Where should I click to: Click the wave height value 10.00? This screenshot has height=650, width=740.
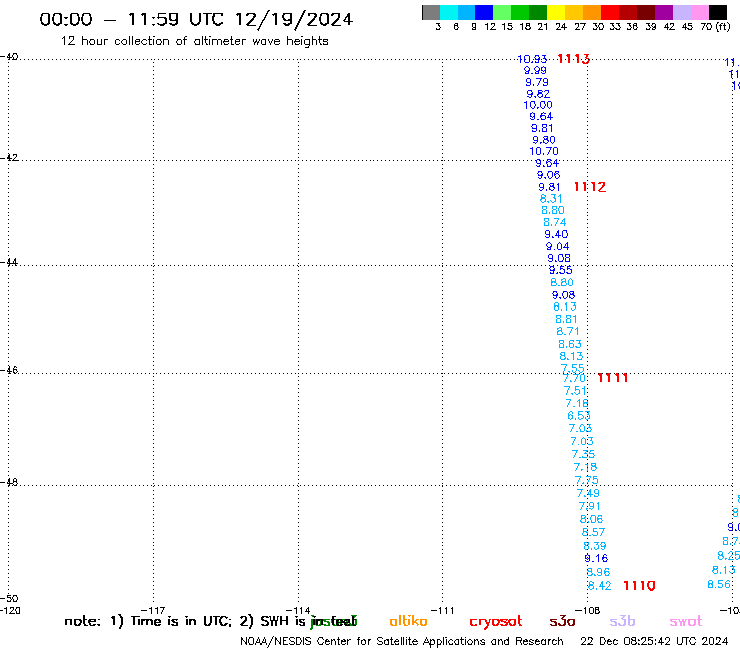point(538,105)
